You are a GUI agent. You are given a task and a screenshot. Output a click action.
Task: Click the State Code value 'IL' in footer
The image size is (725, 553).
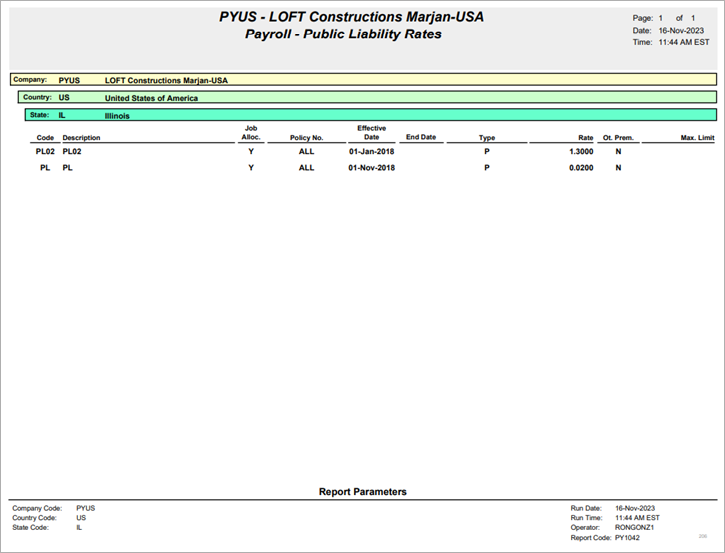point(79,528)
